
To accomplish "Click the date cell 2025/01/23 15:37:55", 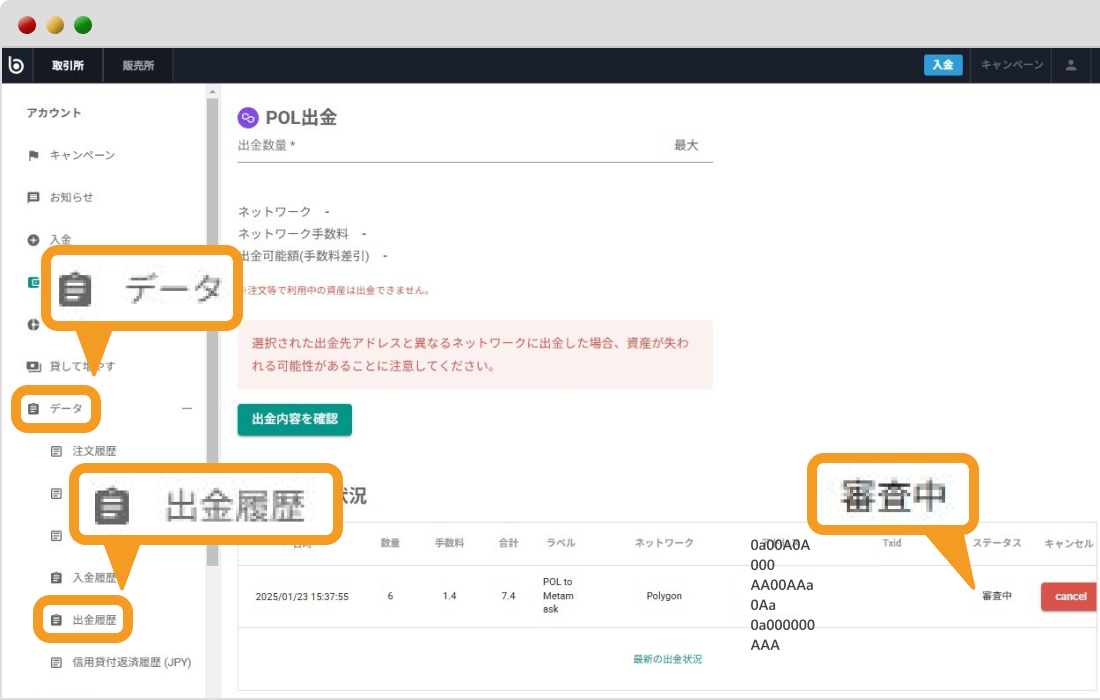I will click(x=302, y=596).
